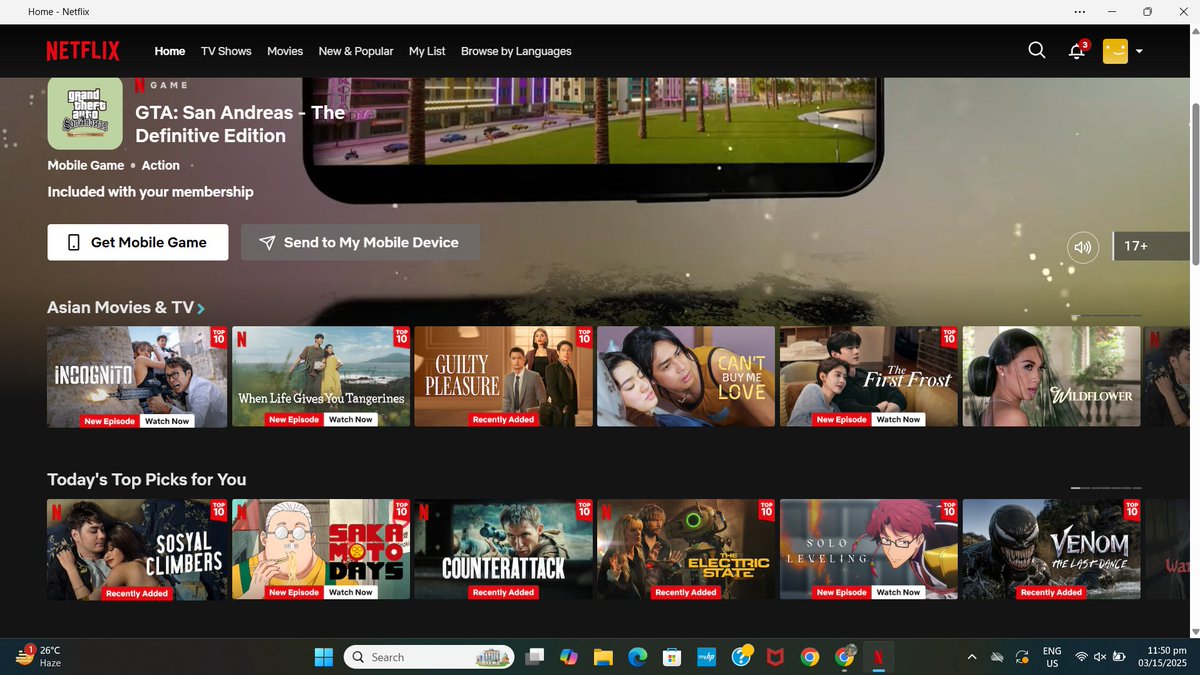Open The First Frost title card
Viewport: 1200px width, 675px height.
tap(869, 377)
